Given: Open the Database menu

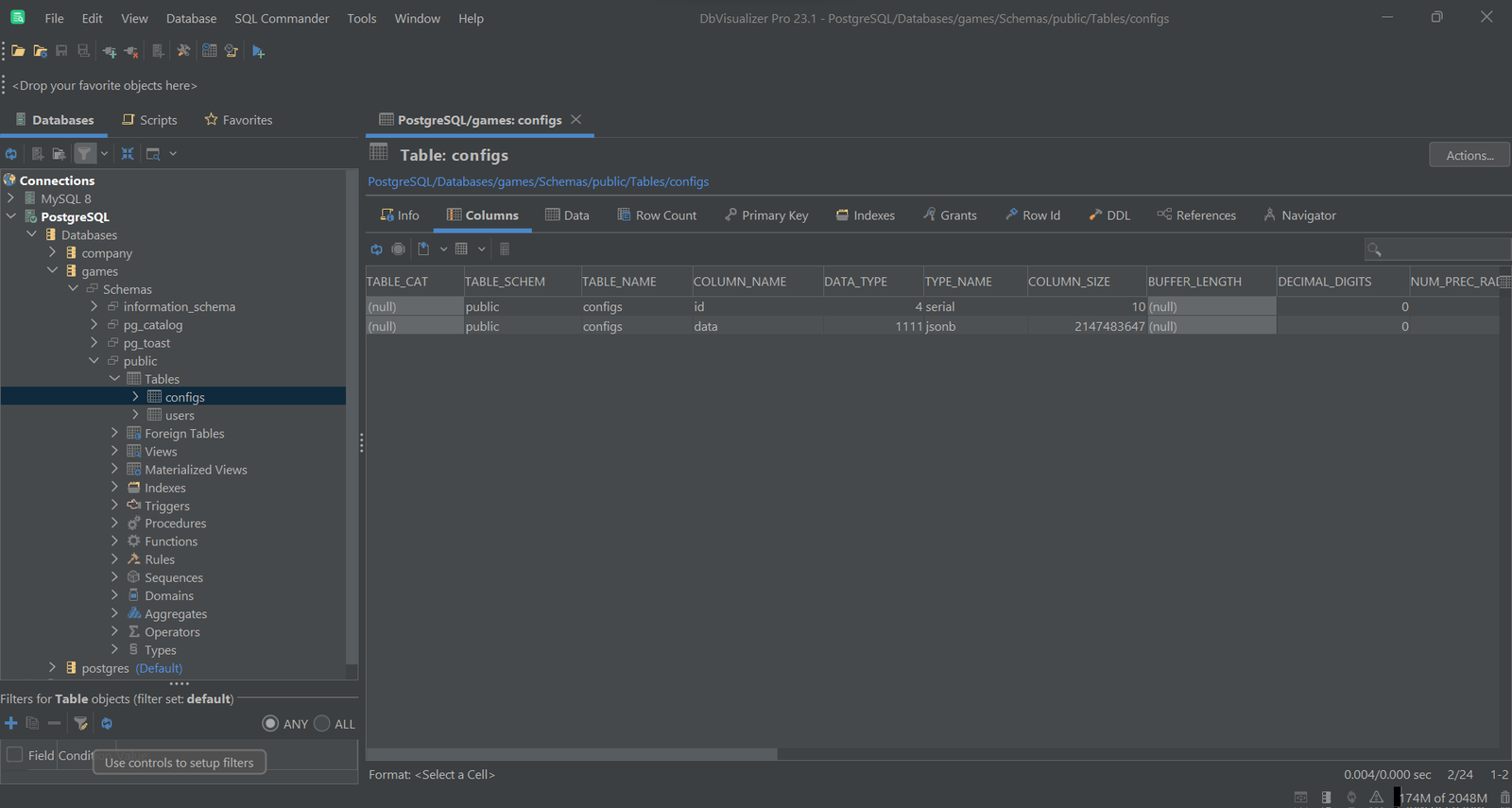Looking at the screenshot, I should [191, 18].
